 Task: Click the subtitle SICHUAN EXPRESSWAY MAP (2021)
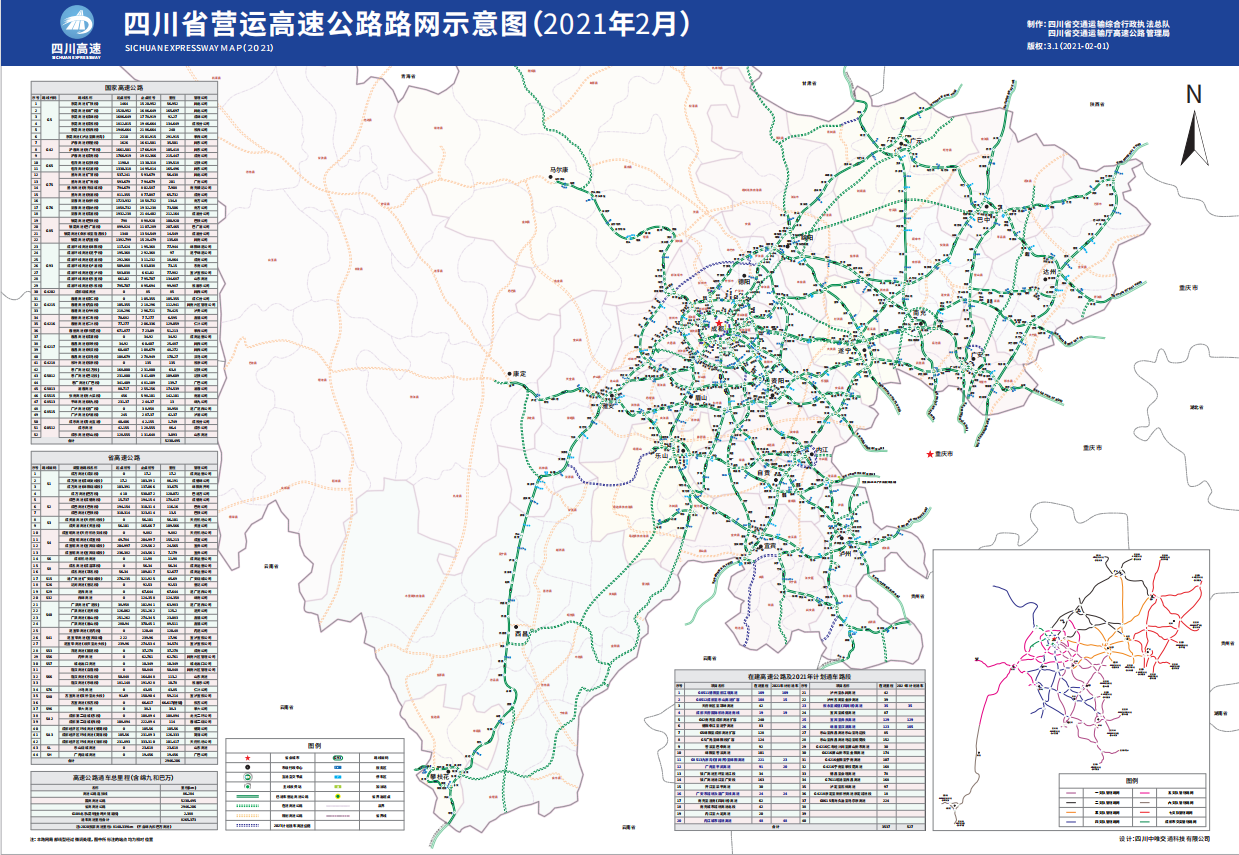[199, 47]
